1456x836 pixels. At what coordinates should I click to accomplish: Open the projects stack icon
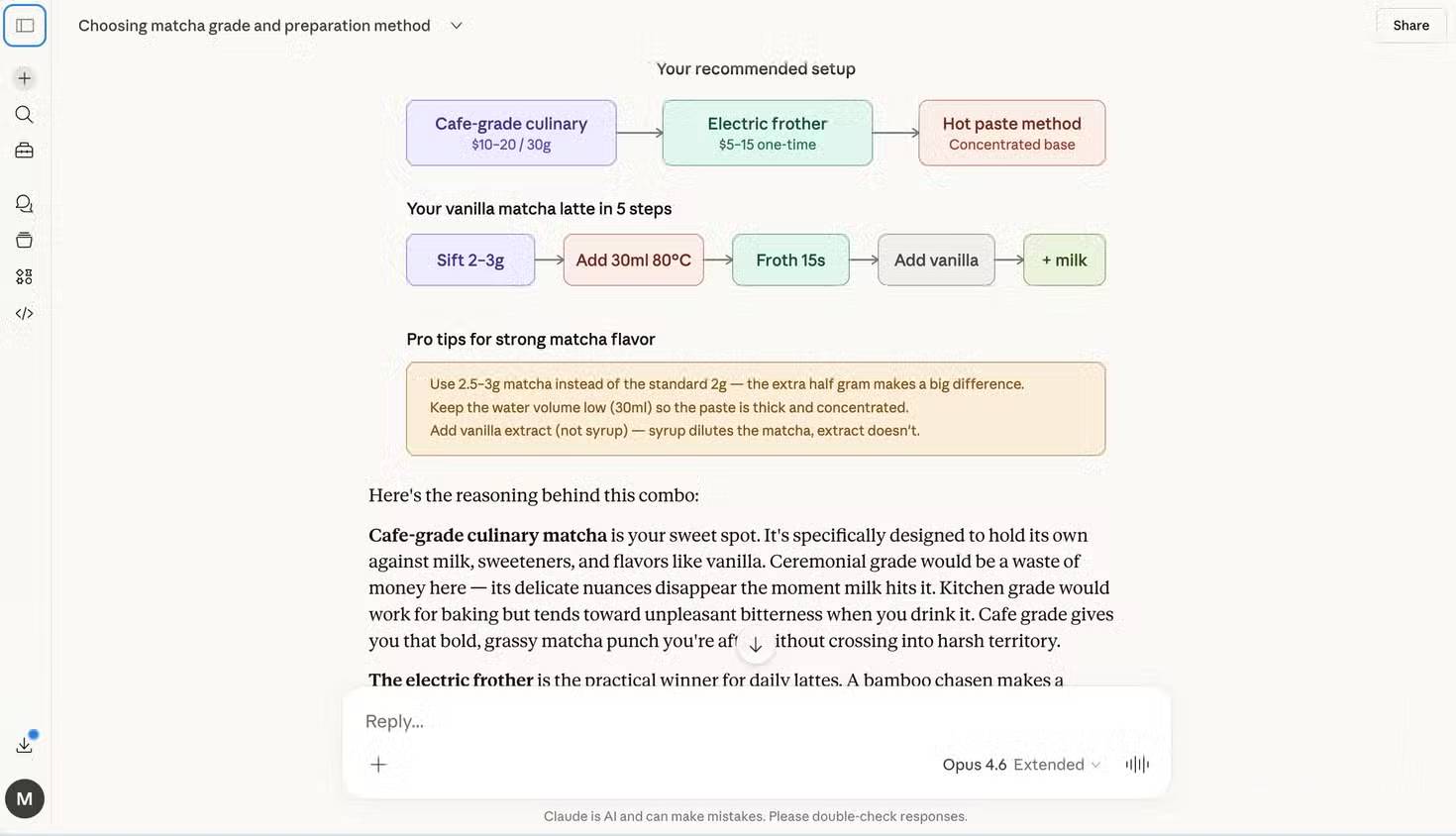[25, 240]
